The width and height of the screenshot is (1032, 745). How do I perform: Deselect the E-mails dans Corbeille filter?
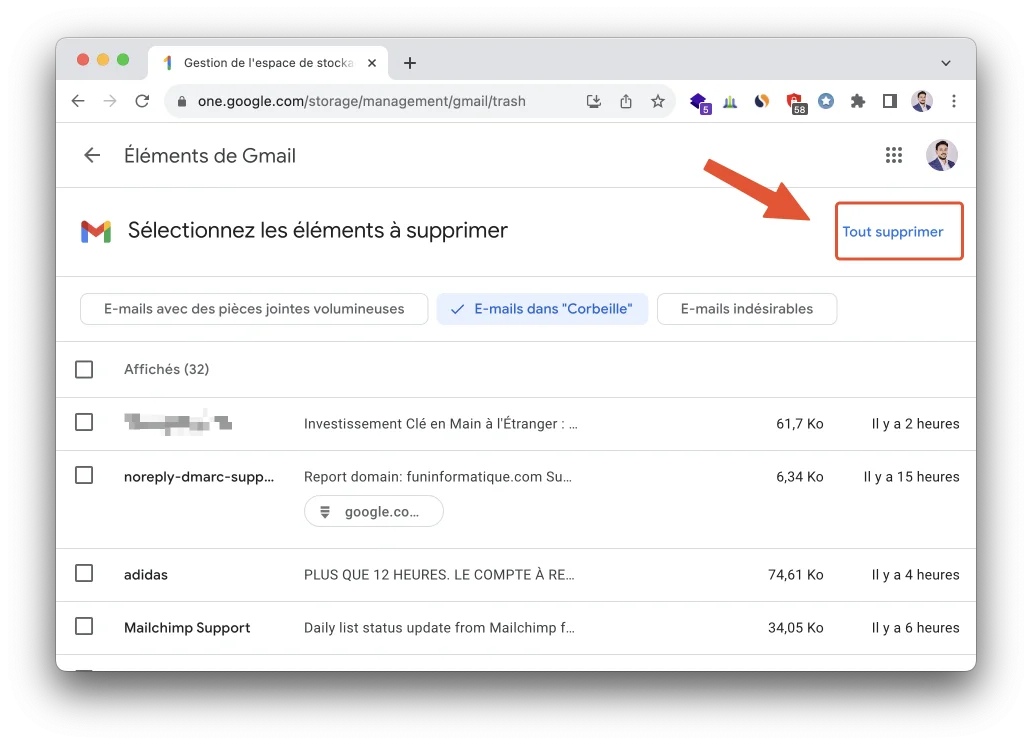tap(542, 308)
